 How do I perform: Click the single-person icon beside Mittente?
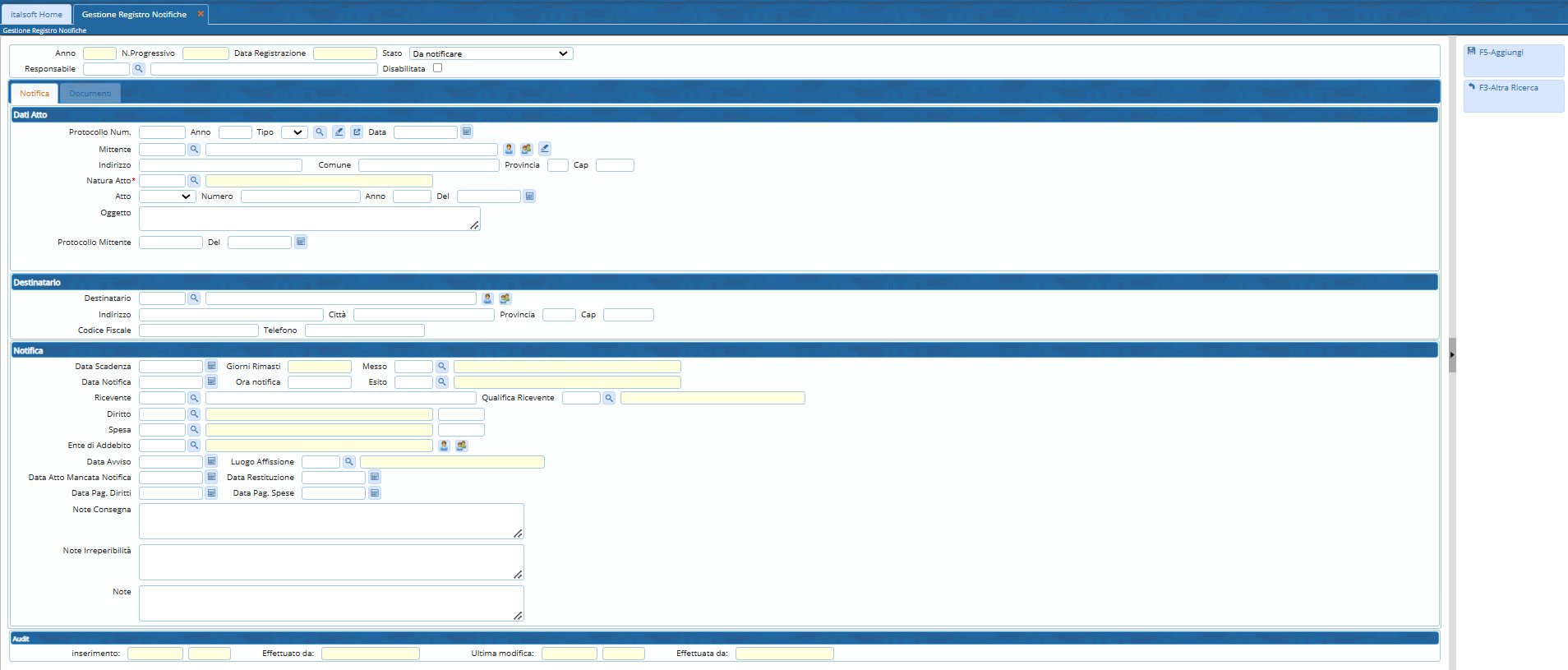(509, 149)
